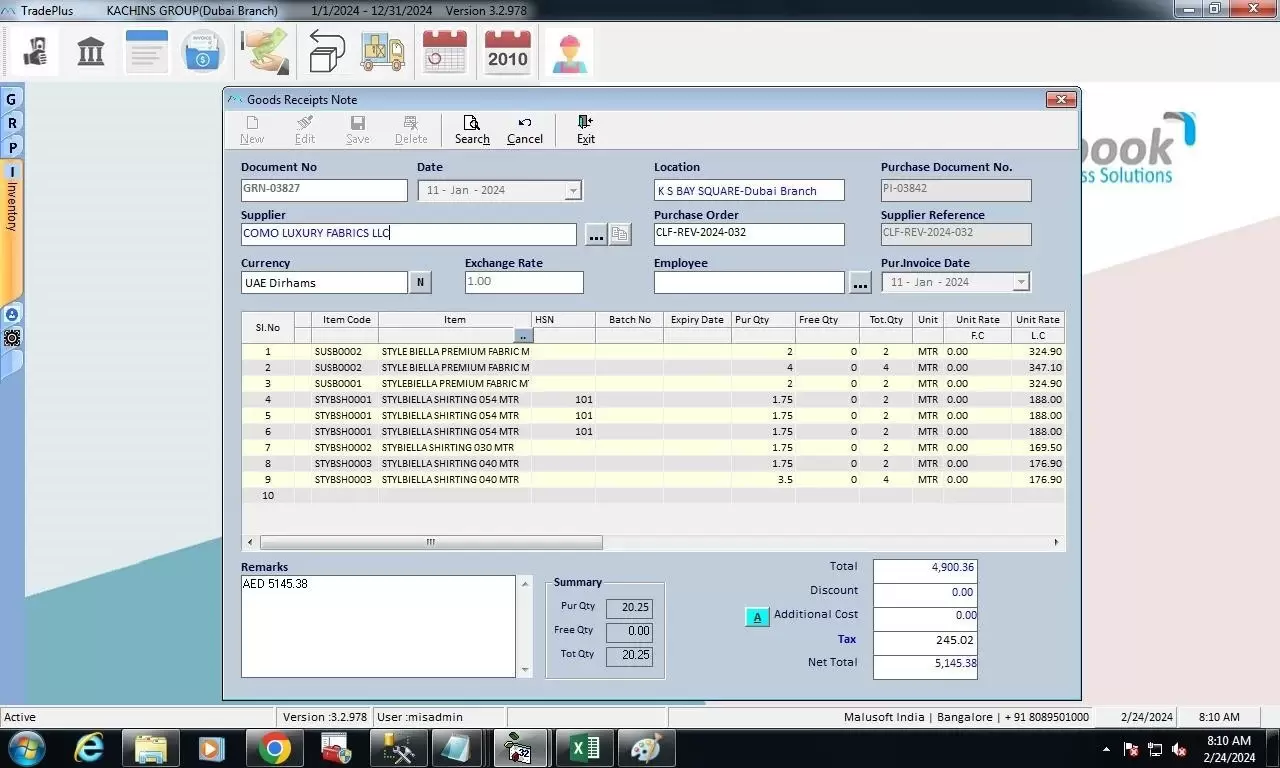Click the Discount amount field

coord(925,592)
